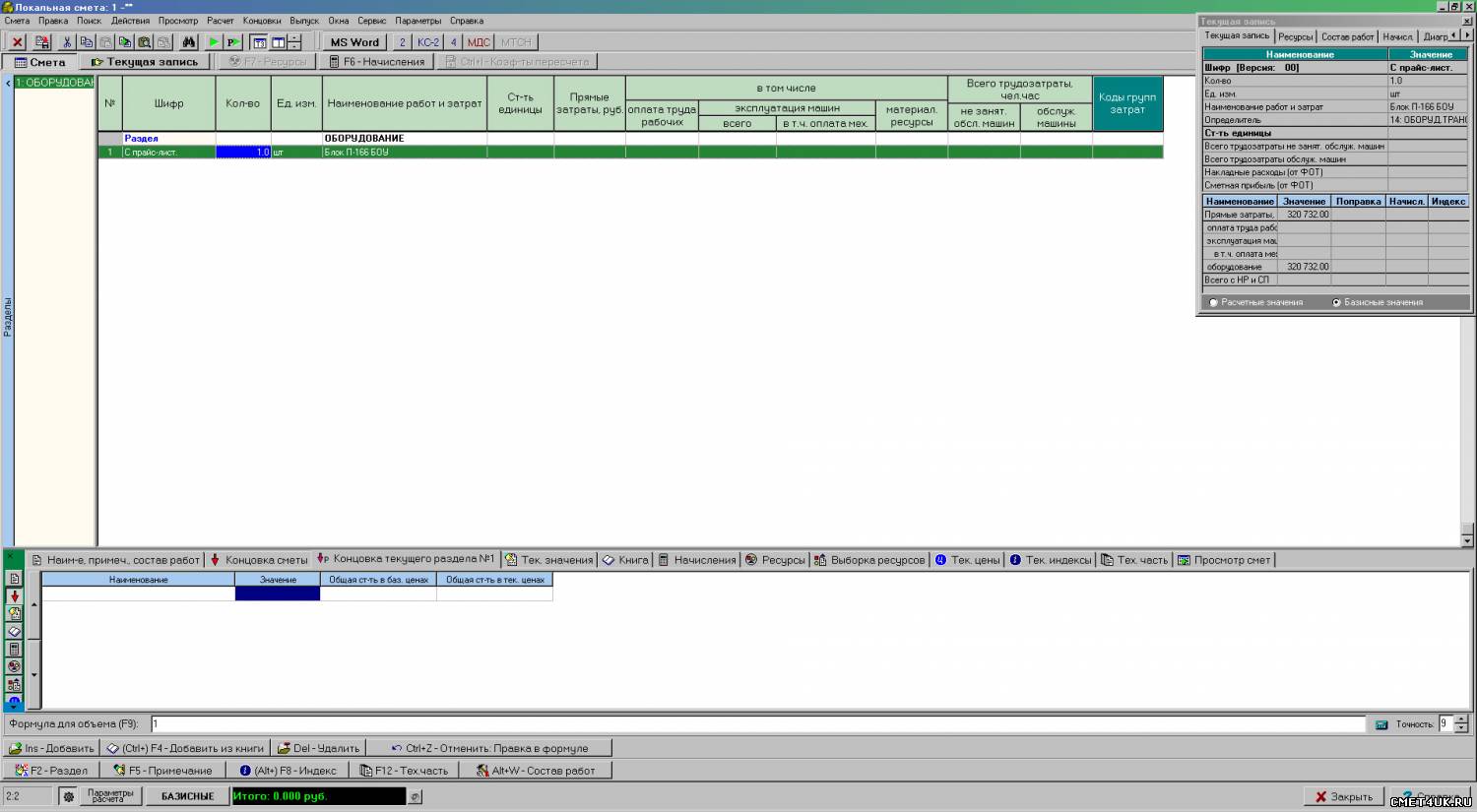The width and height of the screenshot is (1477, 812).
Task: Click the book icon in bottom side strip
Action: coord(14,631)
